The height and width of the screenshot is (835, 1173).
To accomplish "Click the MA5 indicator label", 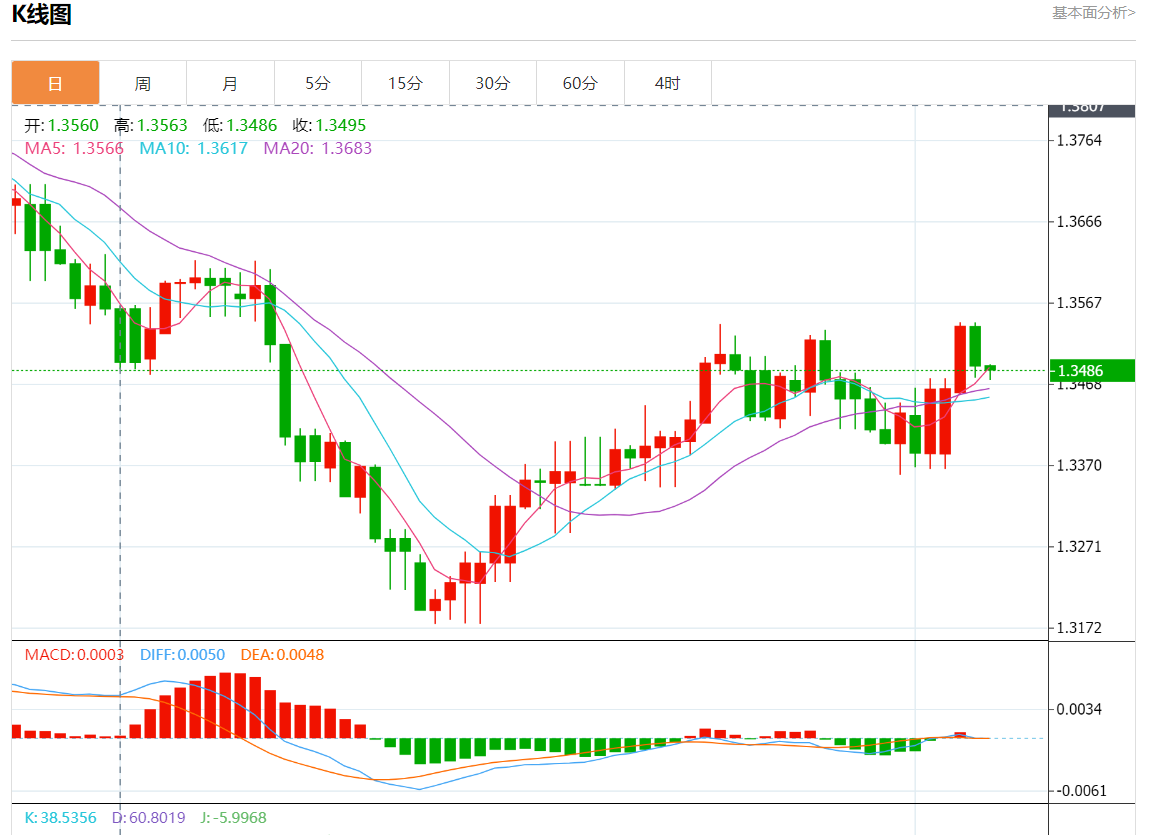I will pyautogui.click(x=74, y=148).
